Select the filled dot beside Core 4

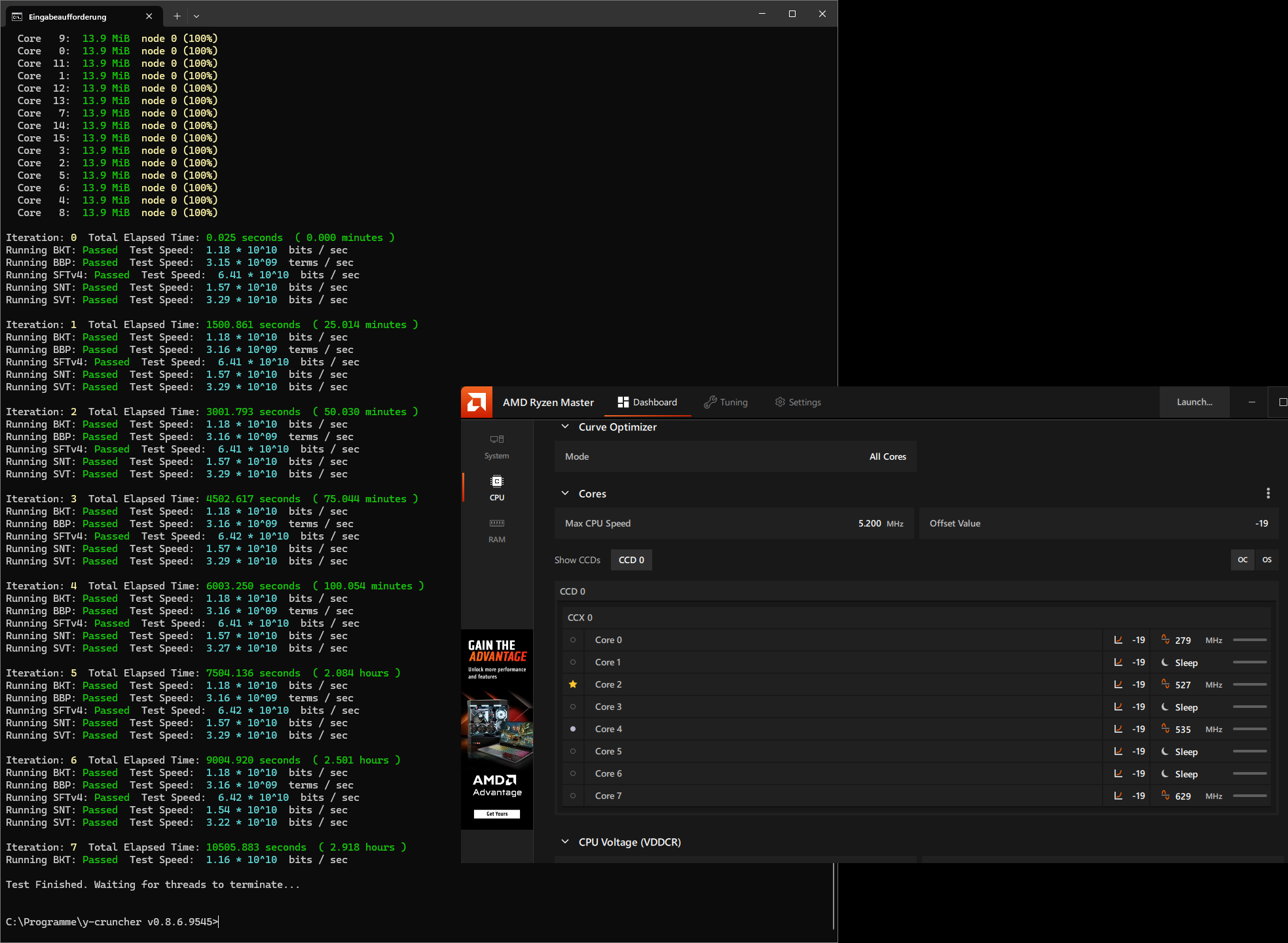(573, 729)
